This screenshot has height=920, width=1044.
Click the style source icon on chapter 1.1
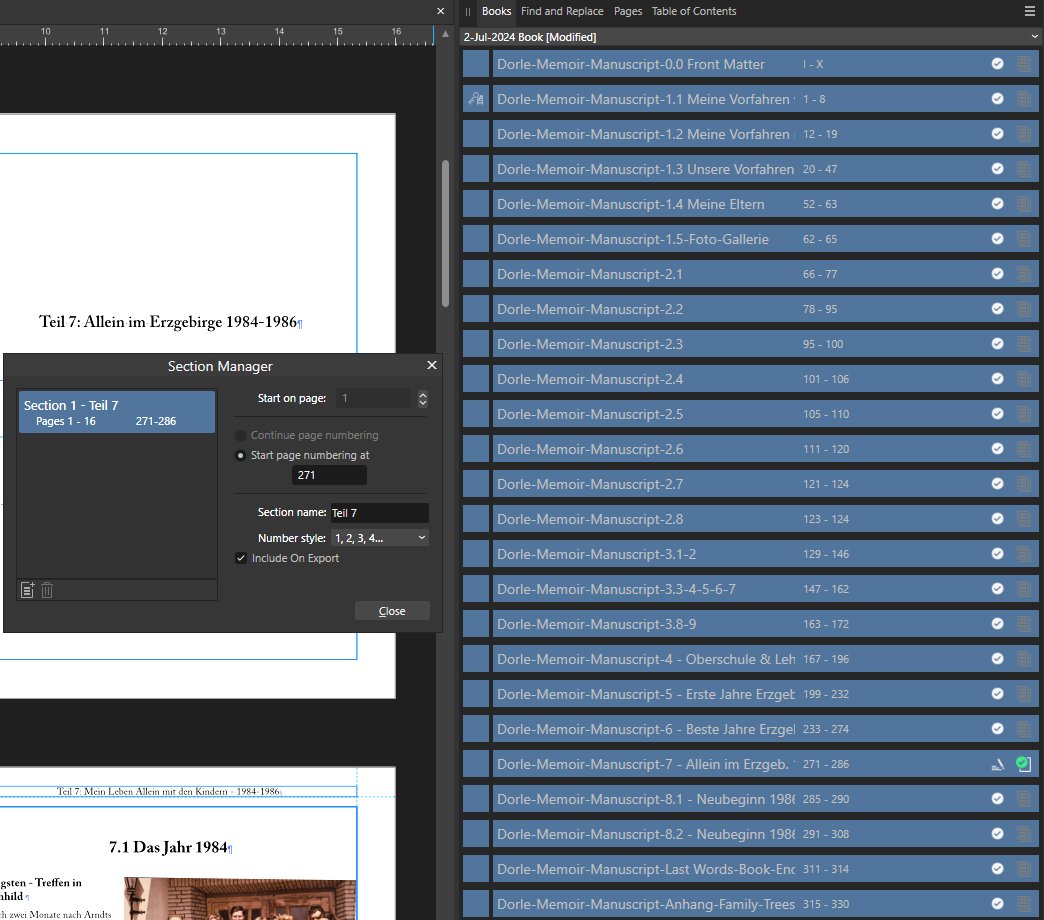[476, 99]
